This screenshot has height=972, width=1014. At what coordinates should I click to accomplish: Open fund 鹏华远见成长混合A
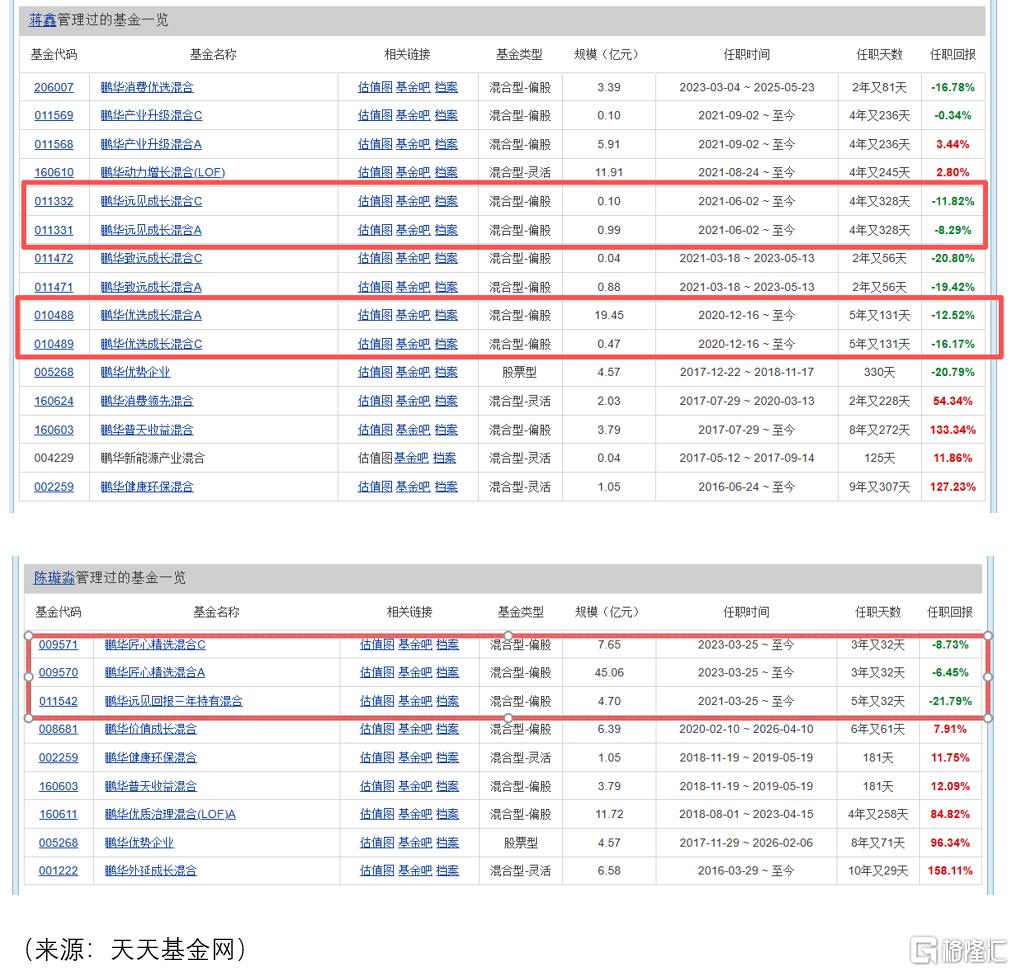[x=151, y=230]
